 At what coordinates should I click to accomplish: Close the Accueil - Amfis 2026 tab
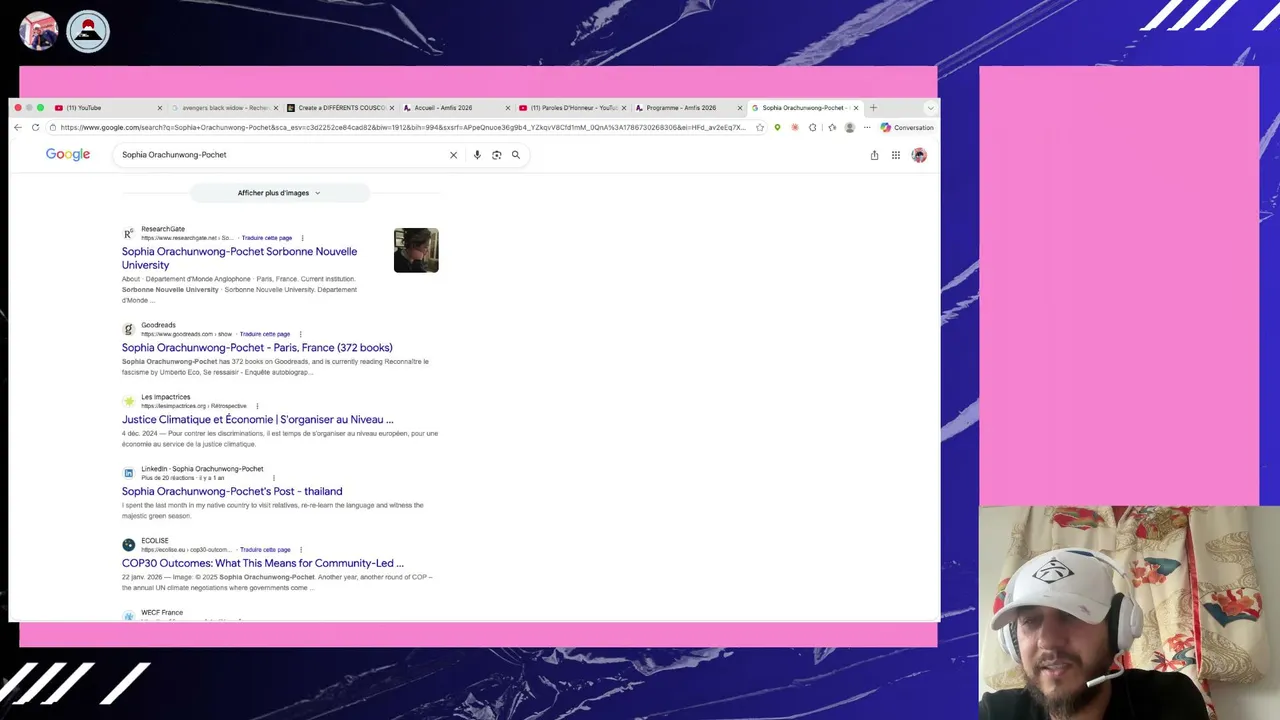pos(508,108)
